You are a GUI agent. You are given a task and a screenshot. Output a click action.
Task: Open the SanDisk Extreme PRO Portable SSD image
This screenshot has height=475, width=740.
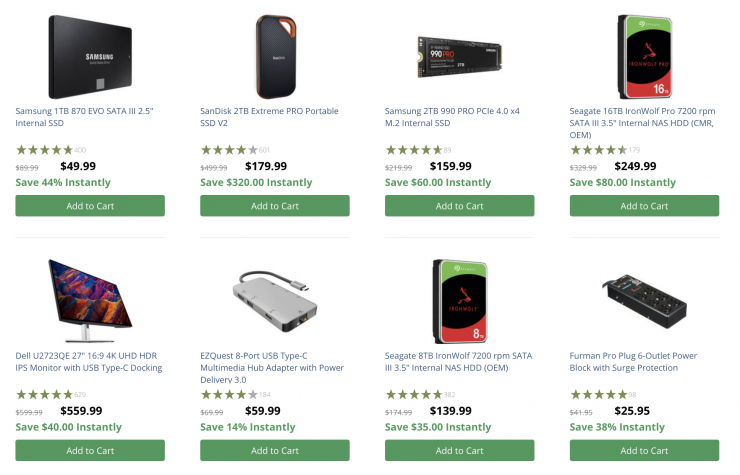(x=275, y=55)
